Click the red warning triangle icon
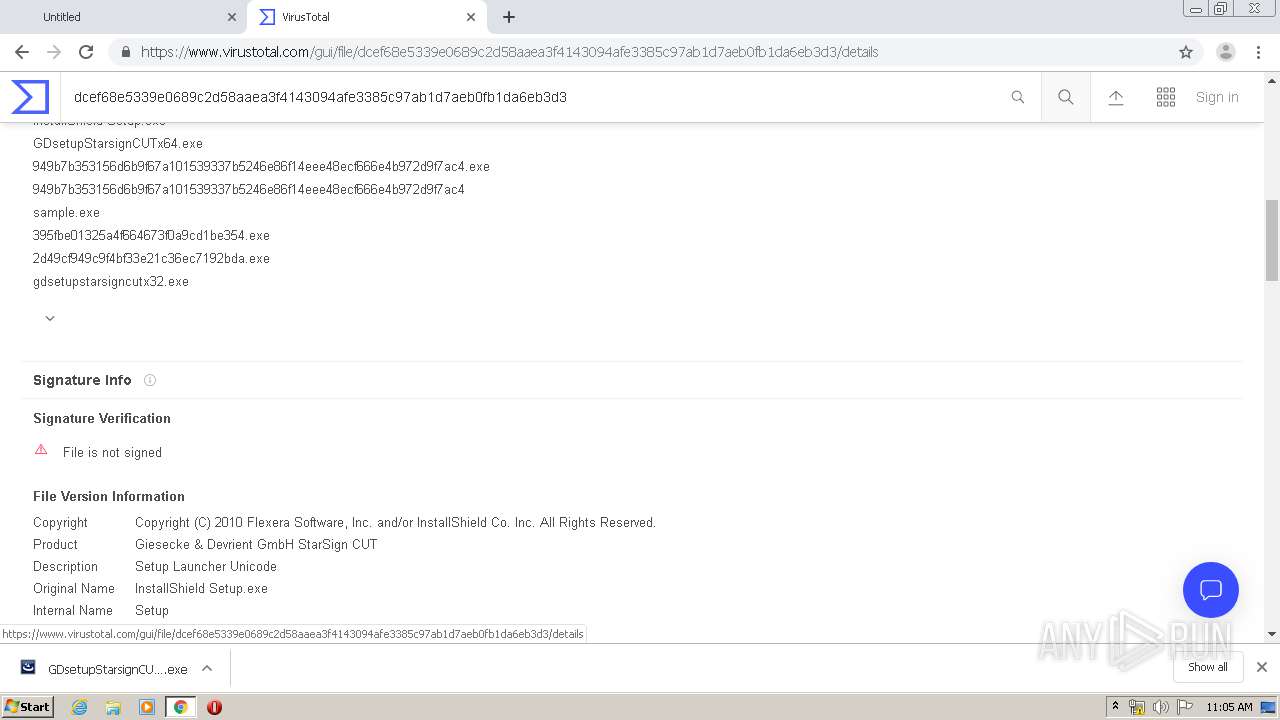The height and width of the screenshot is (720, 1280). pos(41,450)
